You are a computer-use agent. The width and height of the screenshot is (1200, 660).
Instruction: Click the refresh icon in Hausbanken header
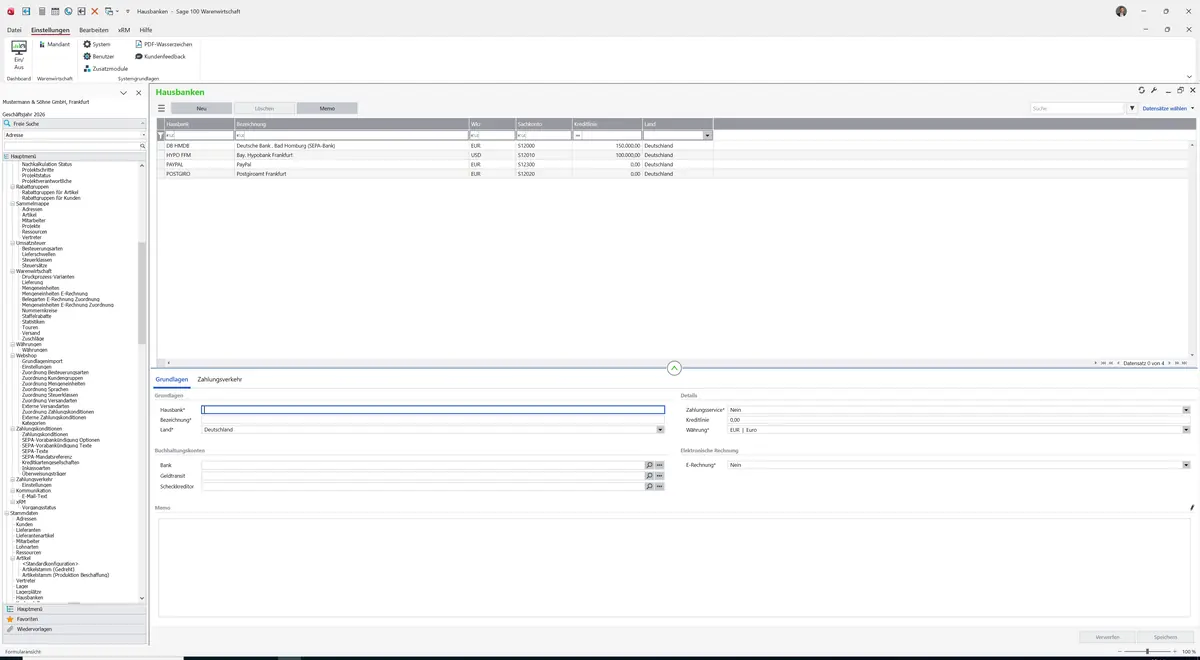(x=1142, y=90)
